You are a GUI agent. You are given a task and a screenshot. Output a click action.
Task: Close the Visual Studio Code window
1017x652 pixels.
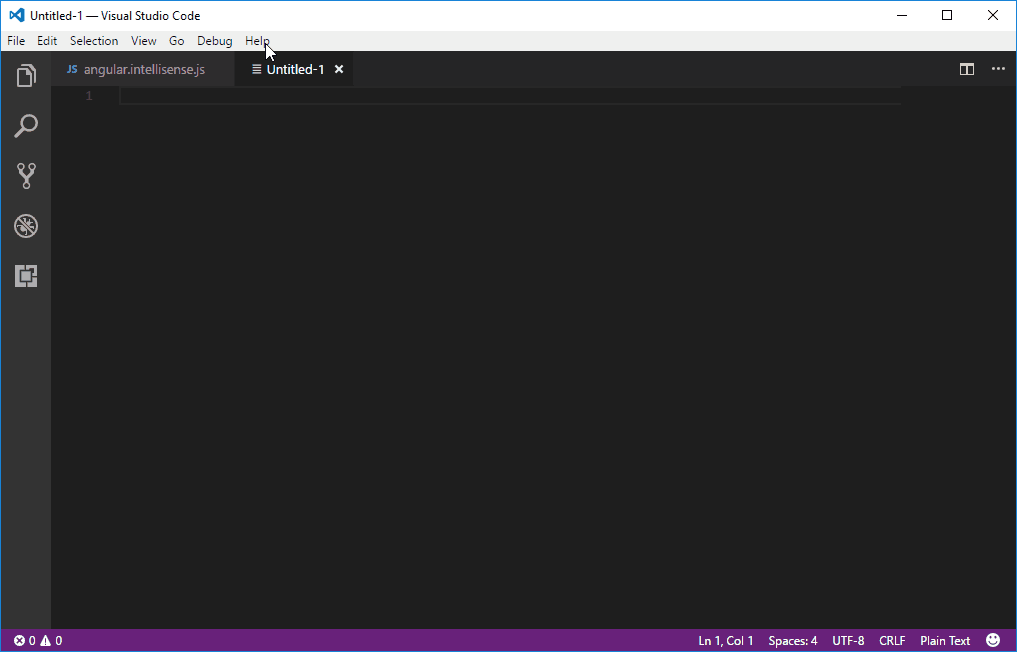coord(993,16)
